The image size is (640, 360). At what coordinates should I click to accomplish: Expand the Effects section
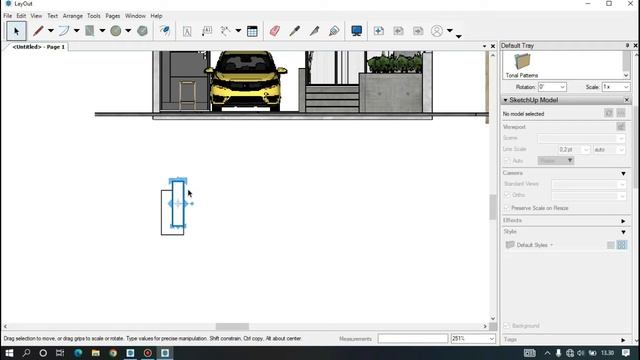623,221
